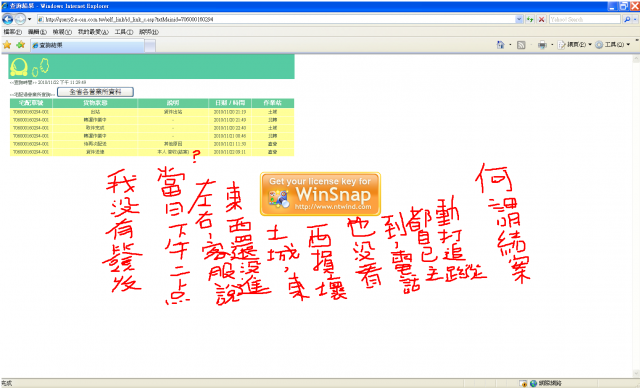640x388 pixels.
Task: Go back with the browser Back arrow
Action: [x=7, y=19]
